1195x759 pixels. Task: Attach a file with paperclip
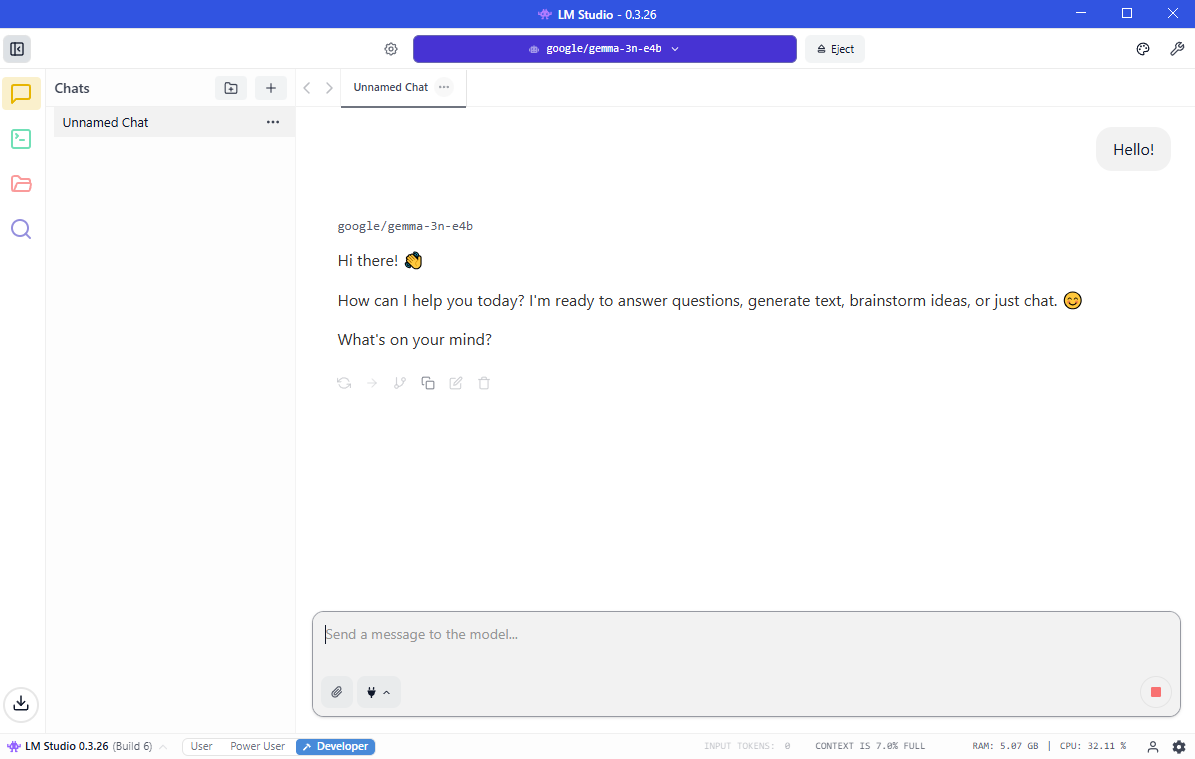pyautogui.click(x=337, y=692)
